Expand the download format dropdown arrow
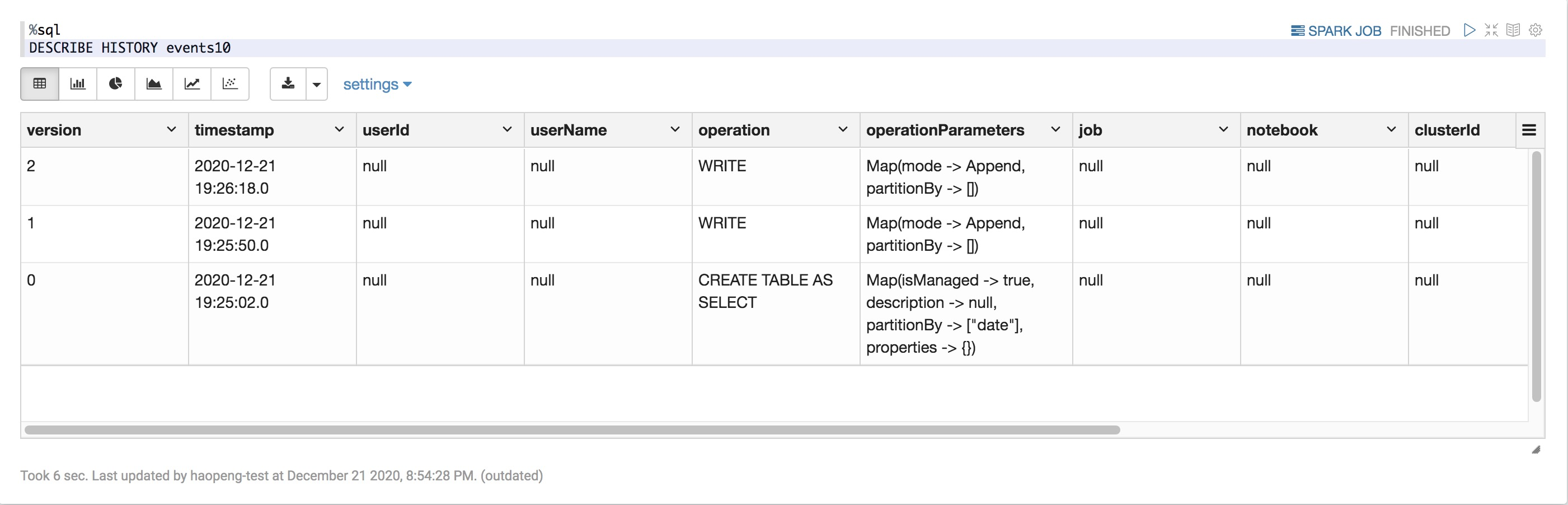Image resolution: width=1568 pixels, height=505 pixels. [x=316, y=84]
